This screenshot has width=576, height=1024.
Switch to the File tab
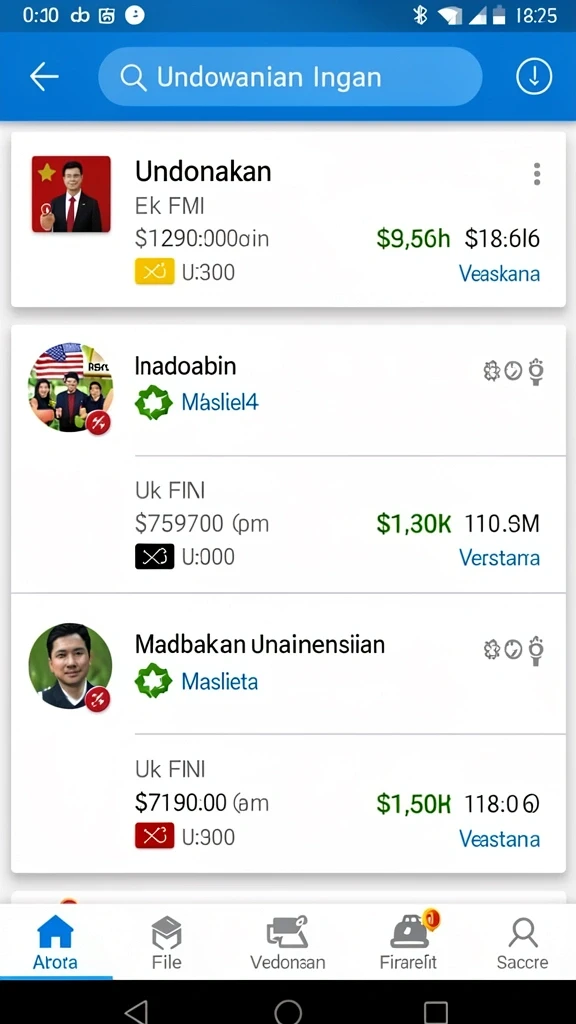pyautogui.click(x=167, y=942)
